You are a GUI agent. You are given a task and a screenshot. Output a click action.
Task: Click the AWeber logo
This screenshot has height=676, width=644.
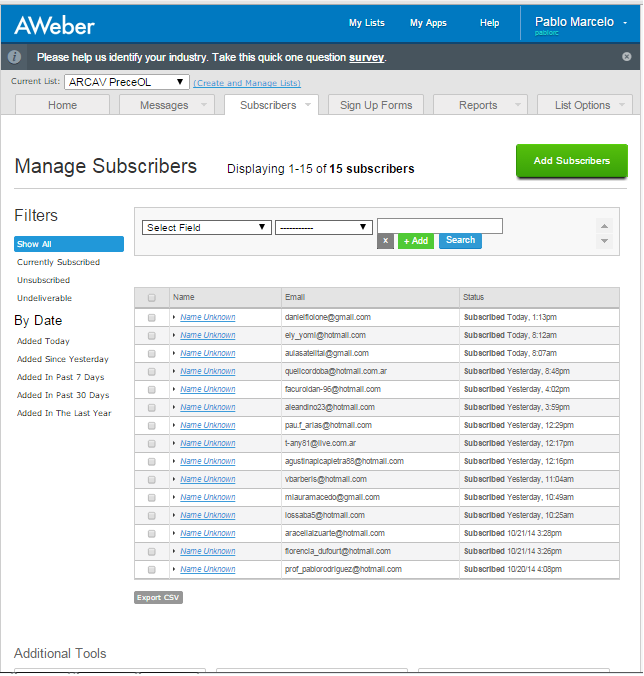54,25
